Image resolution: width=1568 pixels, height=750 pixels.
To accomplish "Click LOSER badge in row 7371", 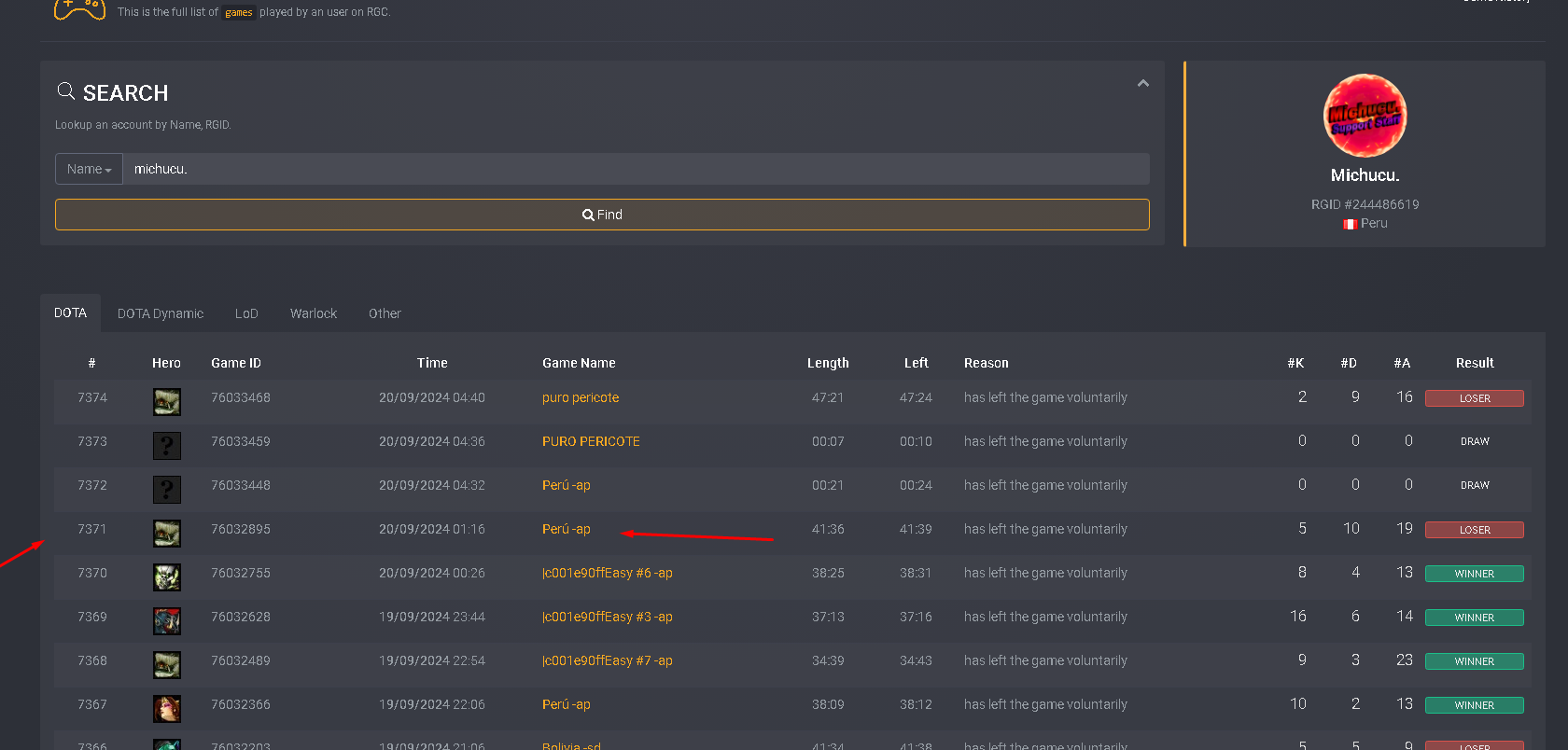I will tap(1475, 530).
